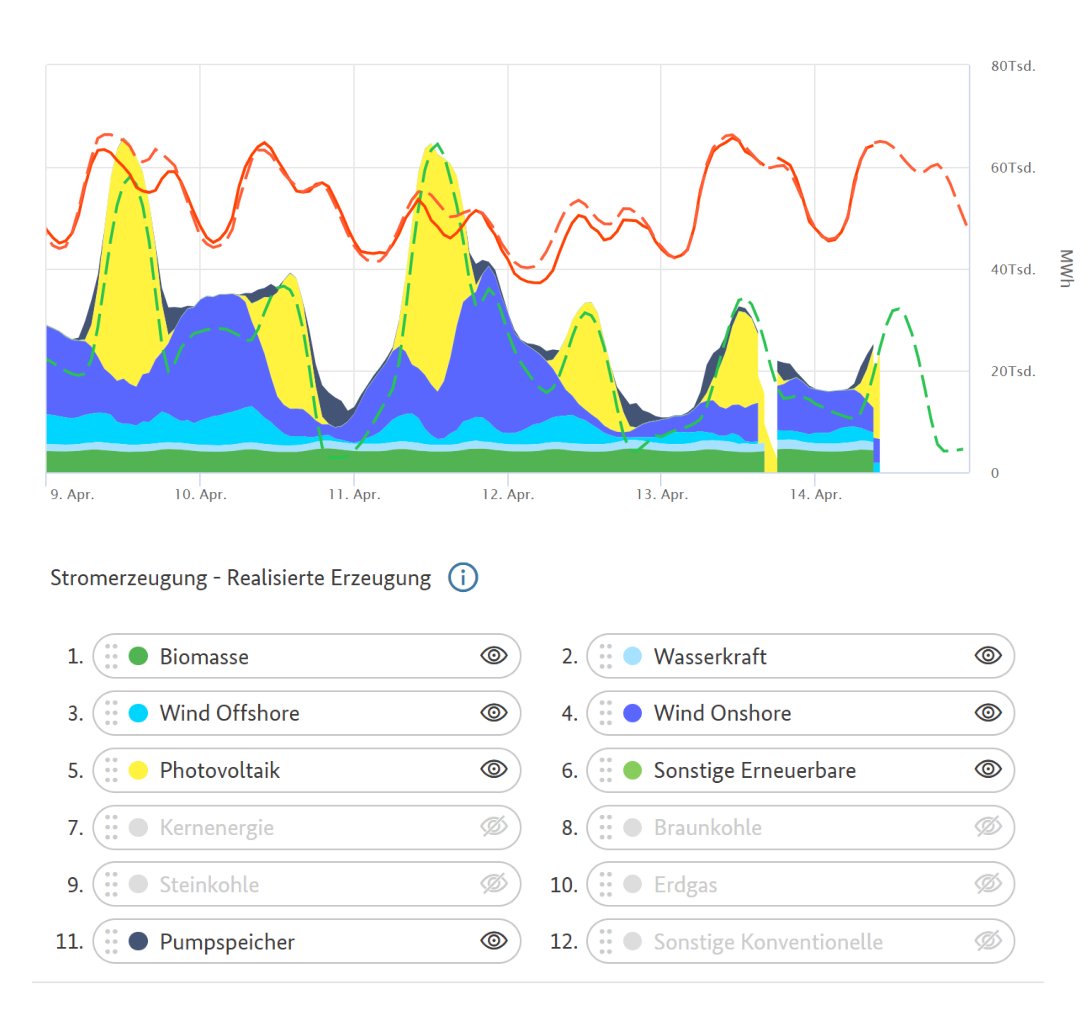Select the greyed Steinkohle legend label
Image resolution: width=1092 pixels, height=1022 pixels.
click(209, 885)
